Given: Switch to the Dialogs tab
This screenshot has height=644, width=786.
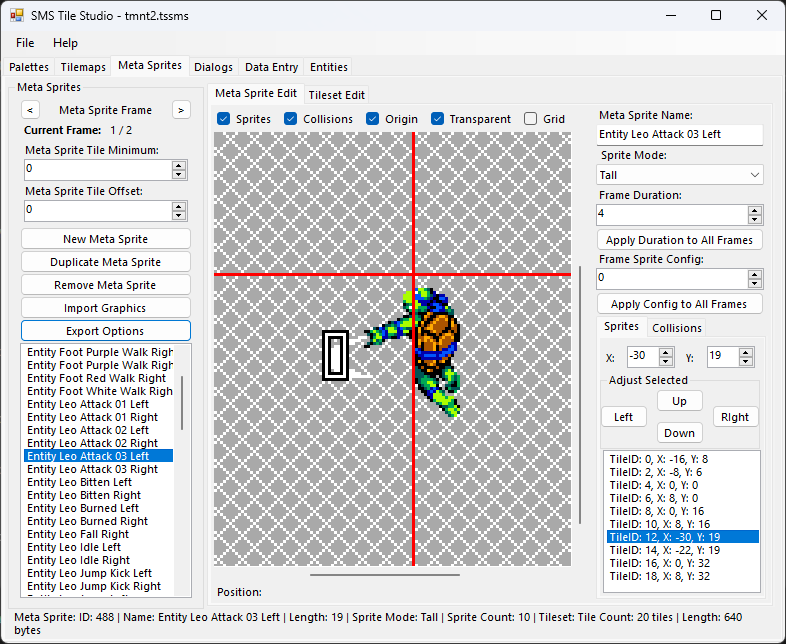Looking at the screenshot, I should (x=214, y=67).
